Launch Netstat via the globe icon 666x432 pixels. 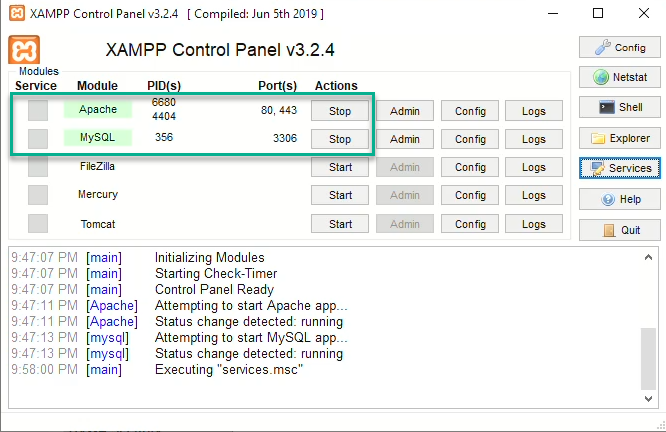click(620, 77)
